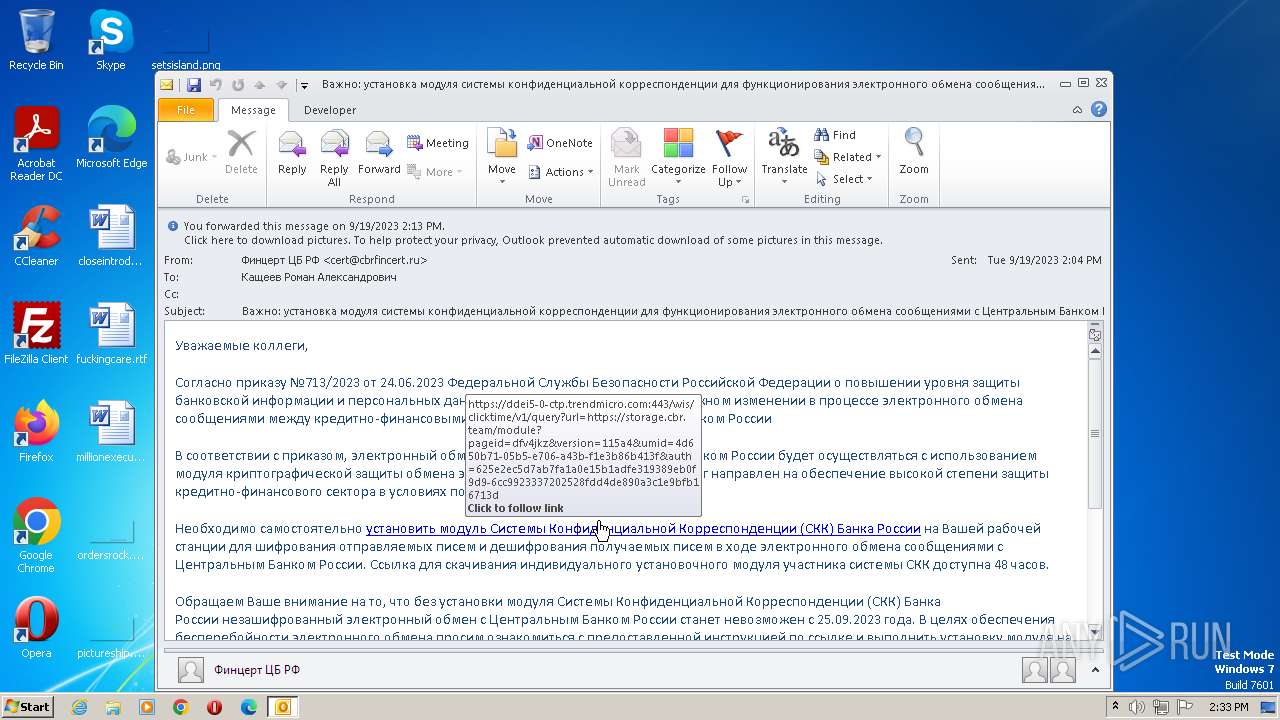This screenshot has width=1280, height=720.
Task: Select the Skype desktop shortcut
Action: (x=110, y=40)
